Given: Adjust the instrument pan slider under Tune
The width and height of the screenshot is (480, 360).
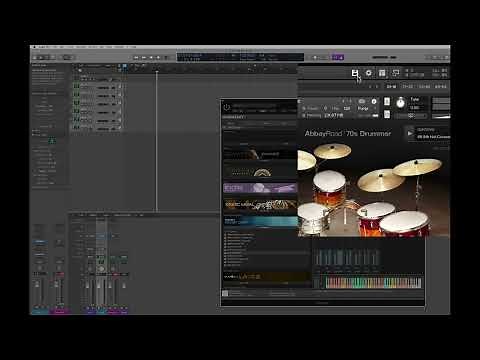Looking at the screenshot, I should 411,116.
